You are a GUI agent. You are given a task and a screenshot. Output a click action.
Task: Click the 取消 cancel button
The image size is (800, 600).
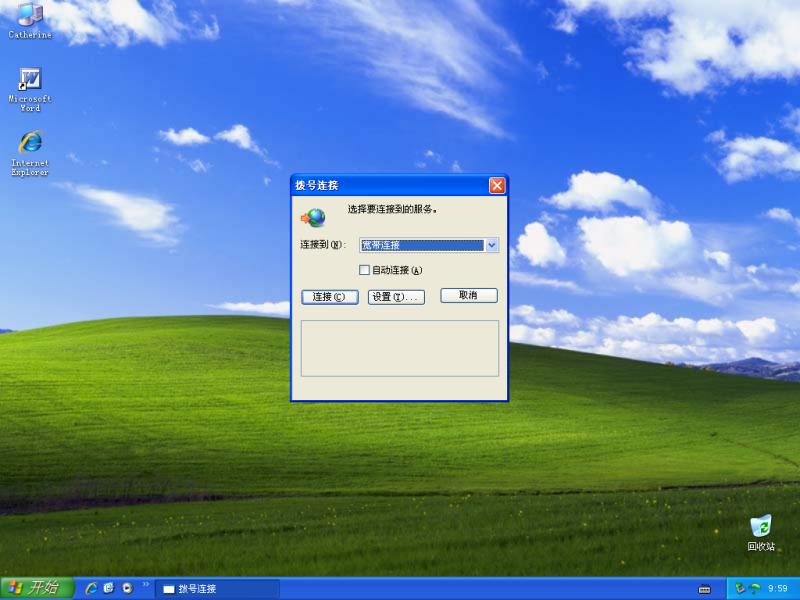coord(469,295)
